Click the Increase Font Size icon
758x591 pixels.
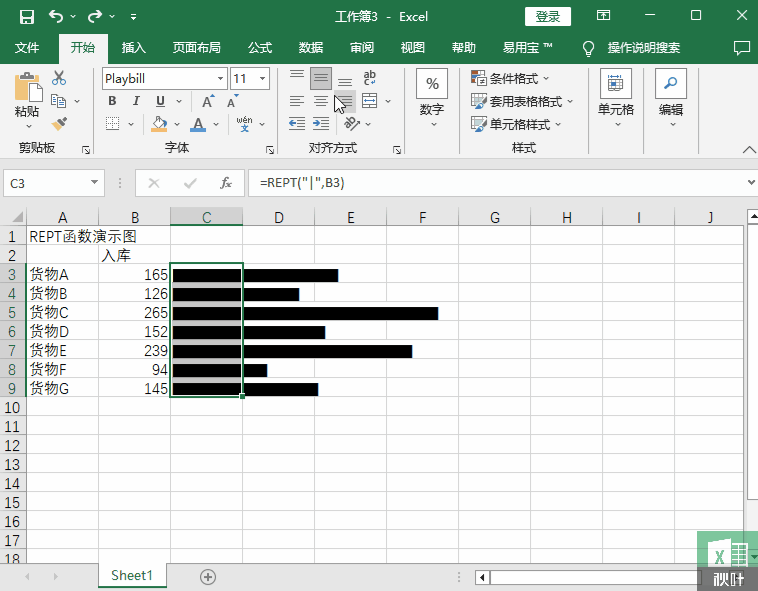(x=207, y=101)
